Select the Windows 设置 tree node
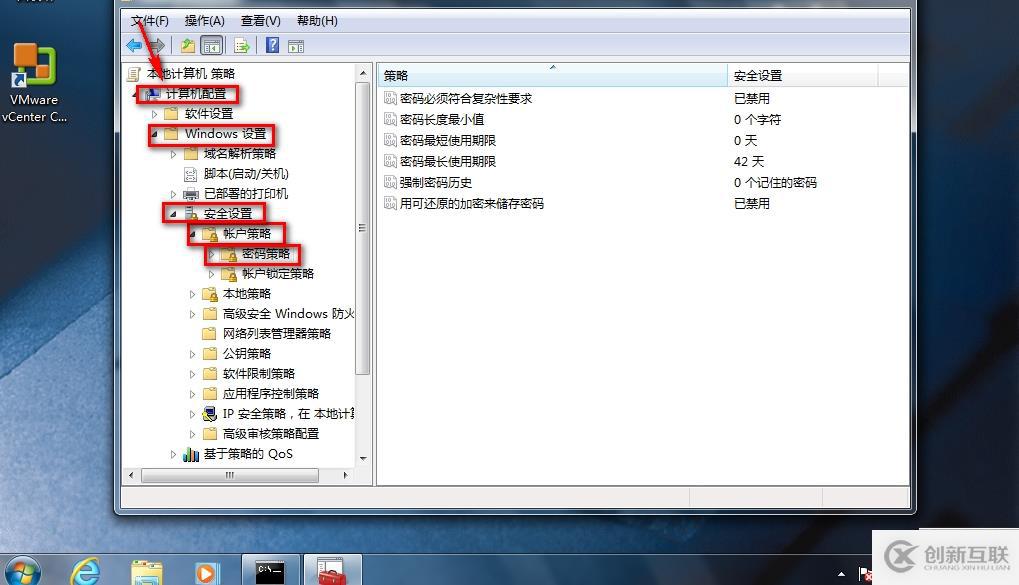This screenshot has width=1019, height=585. pyautogui.click(x=225, y=134)
